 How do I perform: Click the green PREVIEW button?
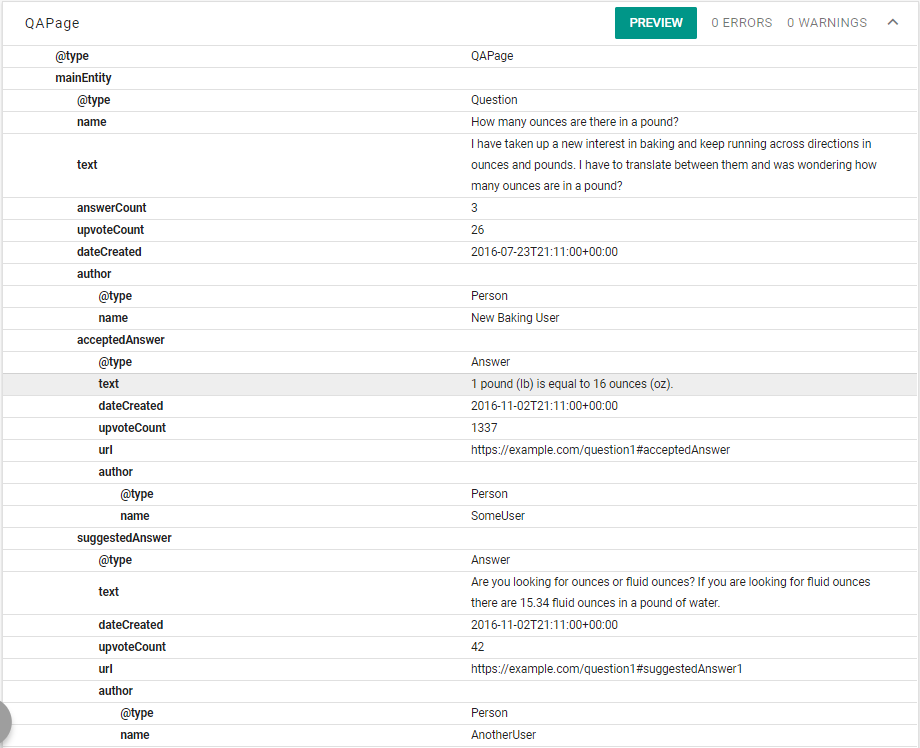click(x=655, y=23)
